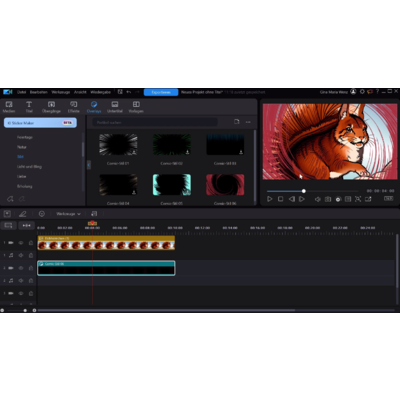Download Comic-Stil 01 via its download icon
The height and width of the screenshot is (400, 400).
tap(134, 152)
